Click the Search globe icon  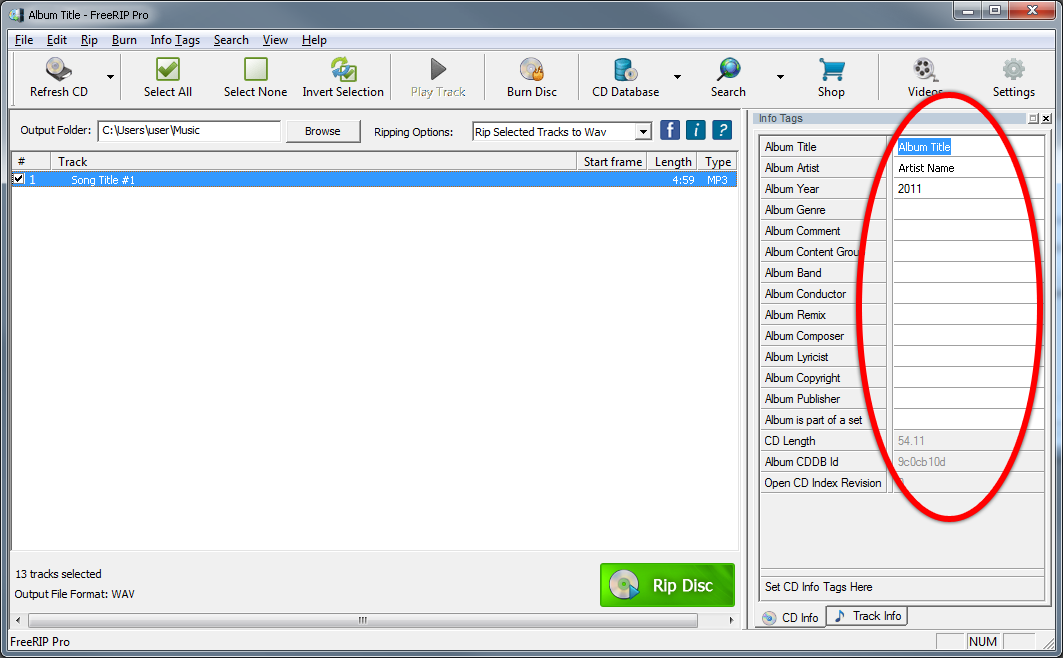coord(729,69)
